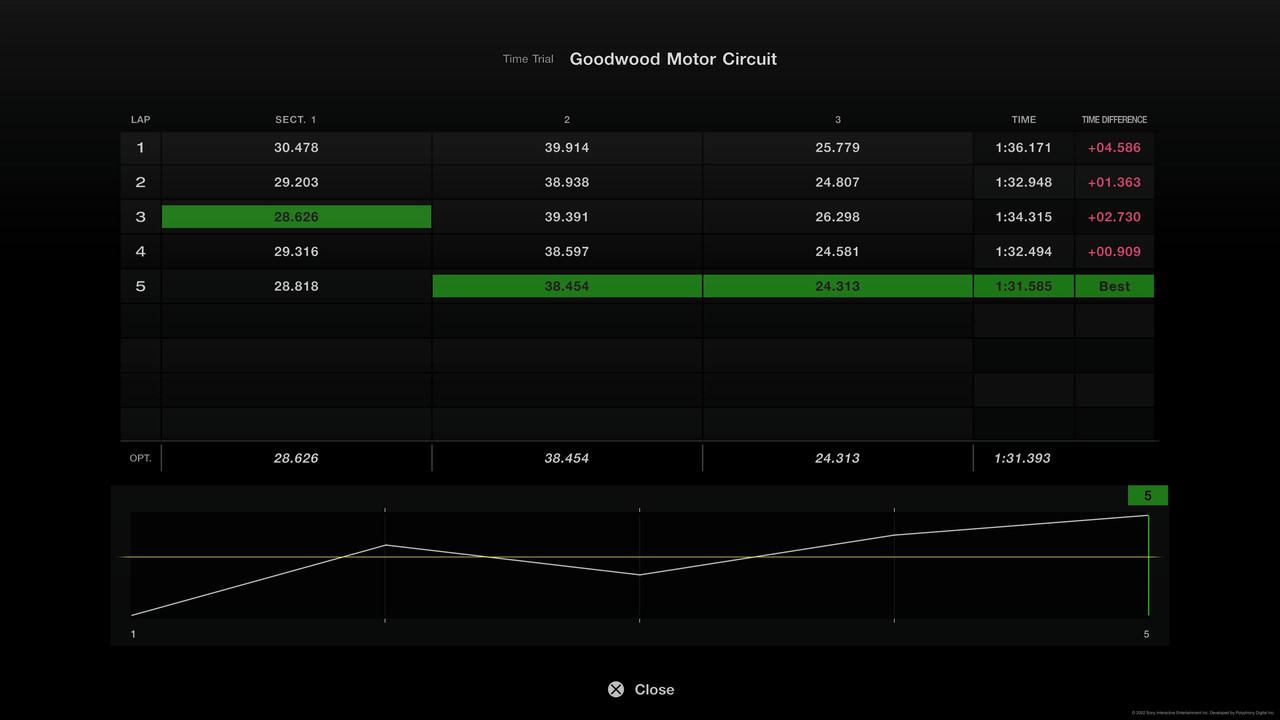1280x720 pixels.
Task: Select highlighted sector 3 time 24.313 in lap 5
Action: [x=838, y=286]
